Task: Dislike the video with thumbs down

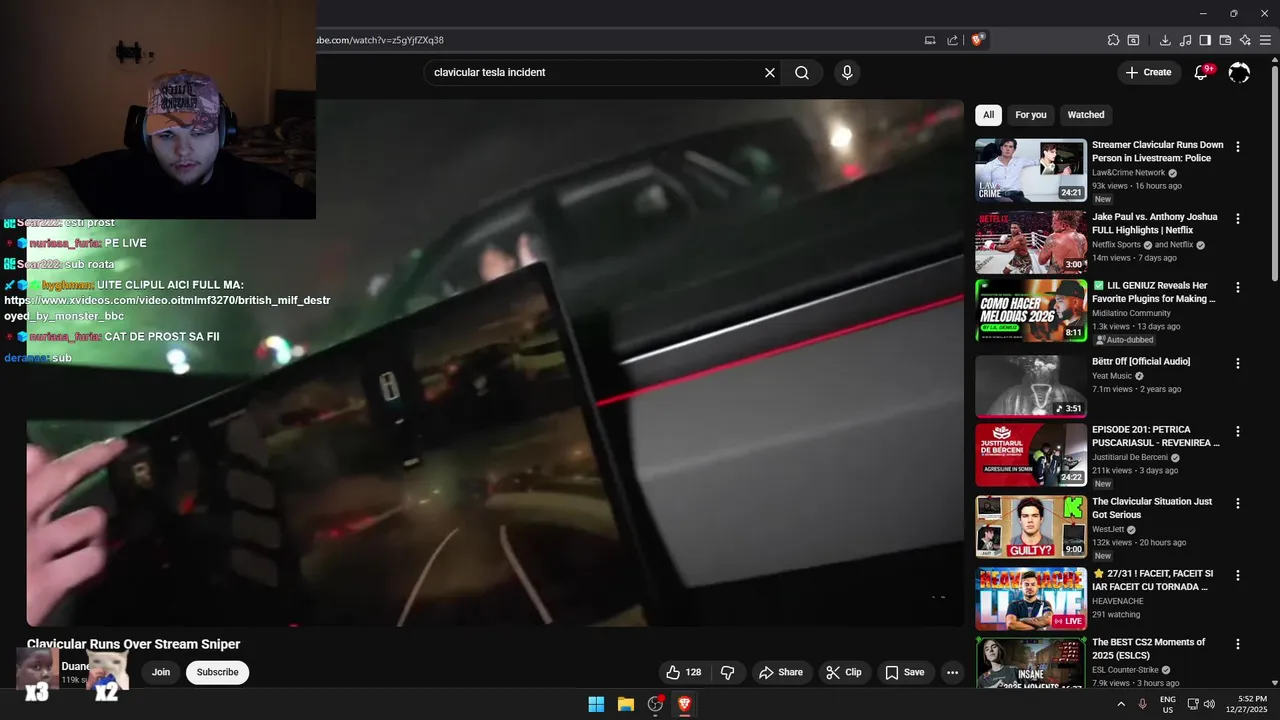Action: point(728,672)
